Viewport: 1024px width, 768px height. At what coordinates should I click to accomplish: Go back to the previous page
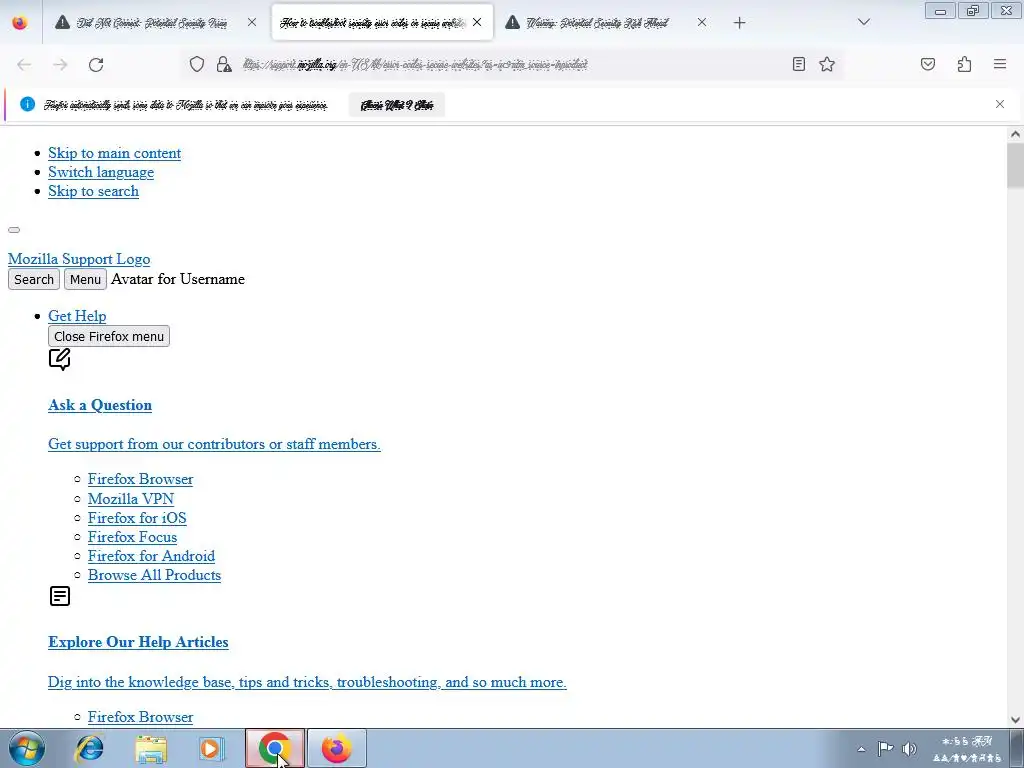pyautogui.click(x=24, y=65)
